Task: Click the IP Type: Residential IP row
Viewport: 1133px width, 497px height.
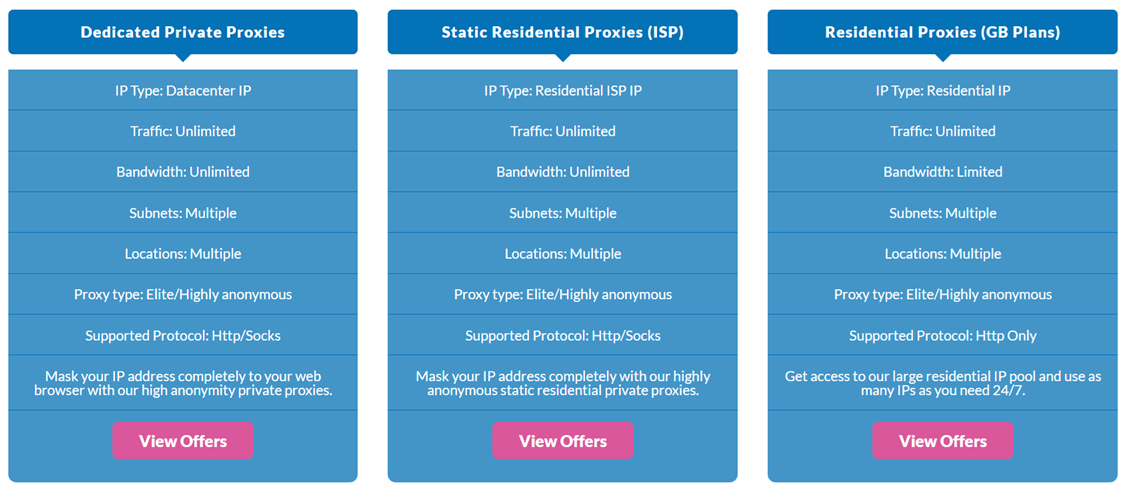Action: pos(943,91)
